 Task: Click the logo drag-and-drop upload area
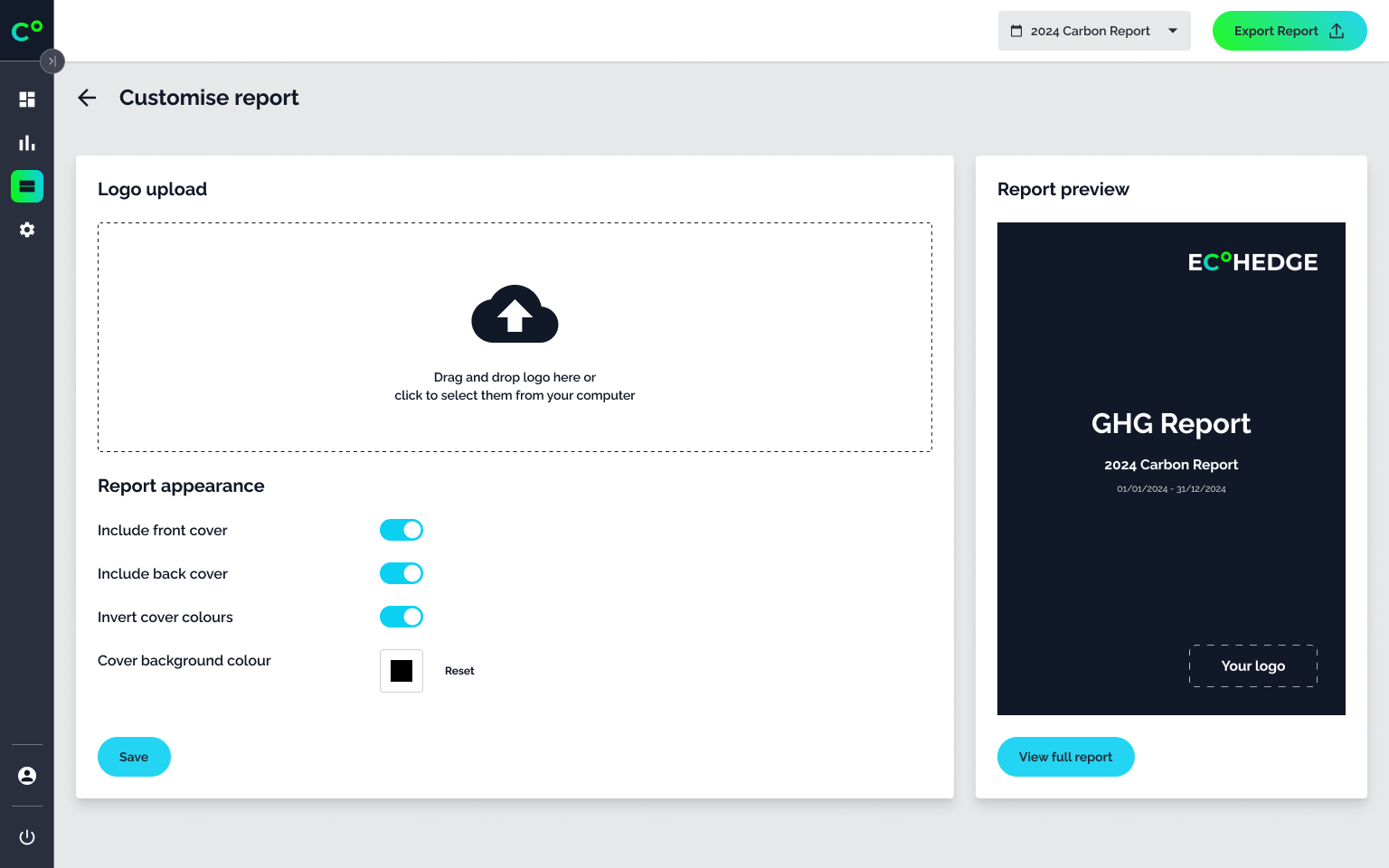coord(515,336)
